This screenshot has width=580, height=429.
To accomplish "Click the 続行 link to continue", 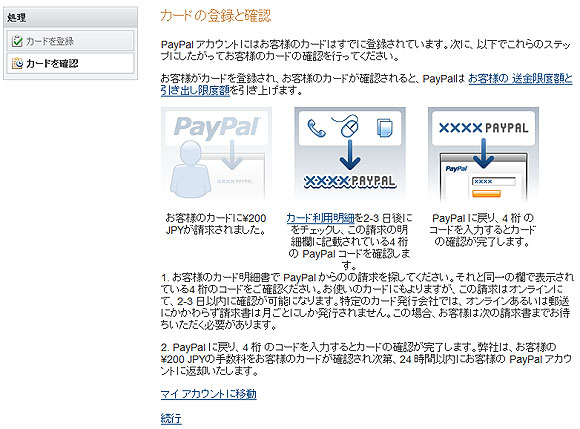I will (171, 418).
